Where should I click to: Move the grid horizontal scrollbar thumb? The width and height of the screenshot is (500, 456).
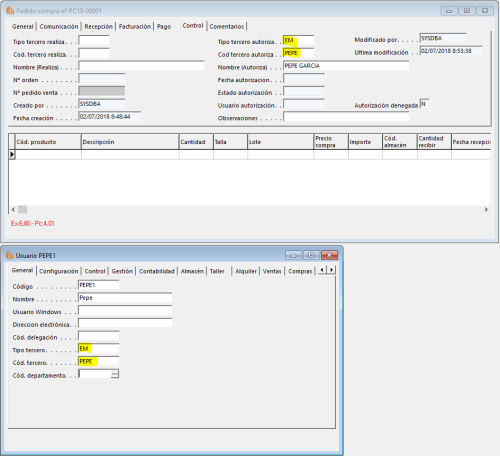coord(22,209)
